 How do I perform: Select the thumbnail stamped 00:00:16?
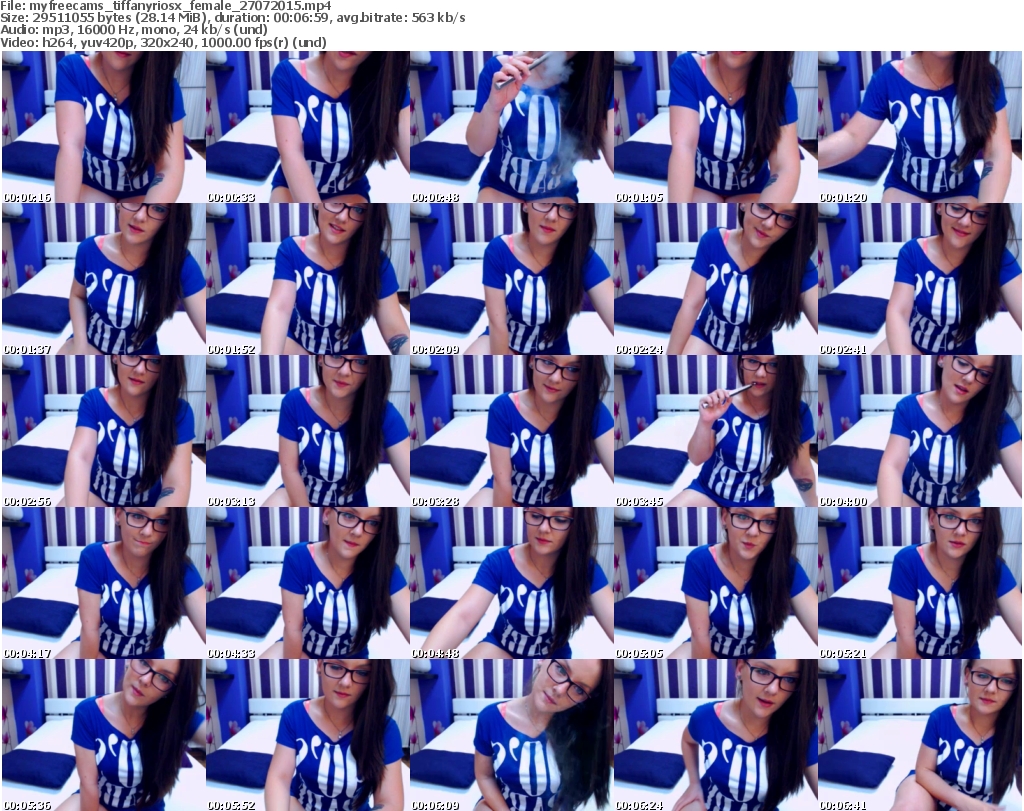(104, 127)
